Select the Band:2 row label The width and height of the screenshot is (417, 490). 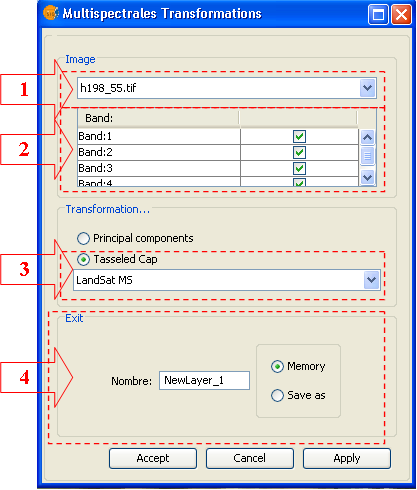(95, 152)
